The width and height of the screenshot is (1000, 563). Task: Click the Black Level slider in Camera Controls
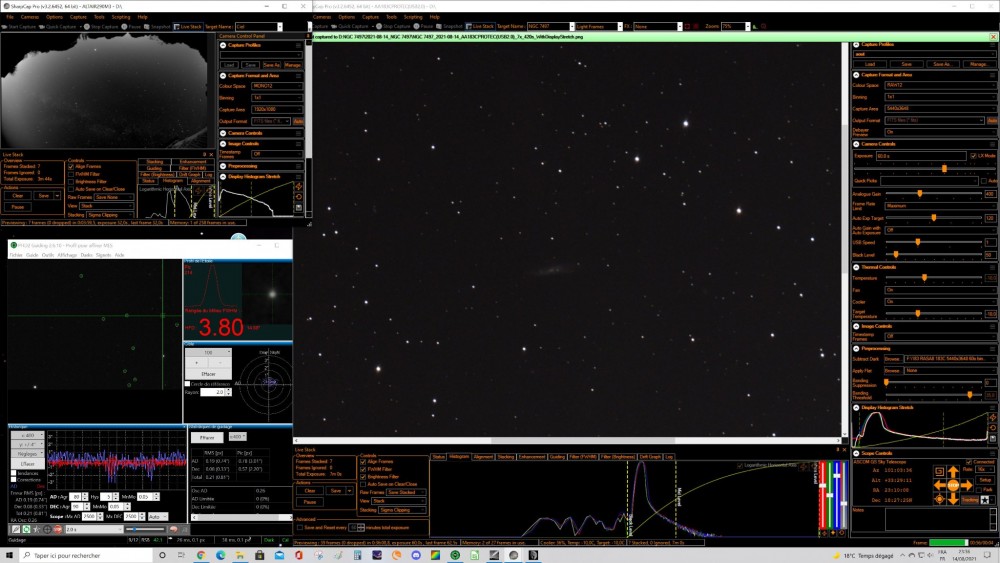pos(933,254)
